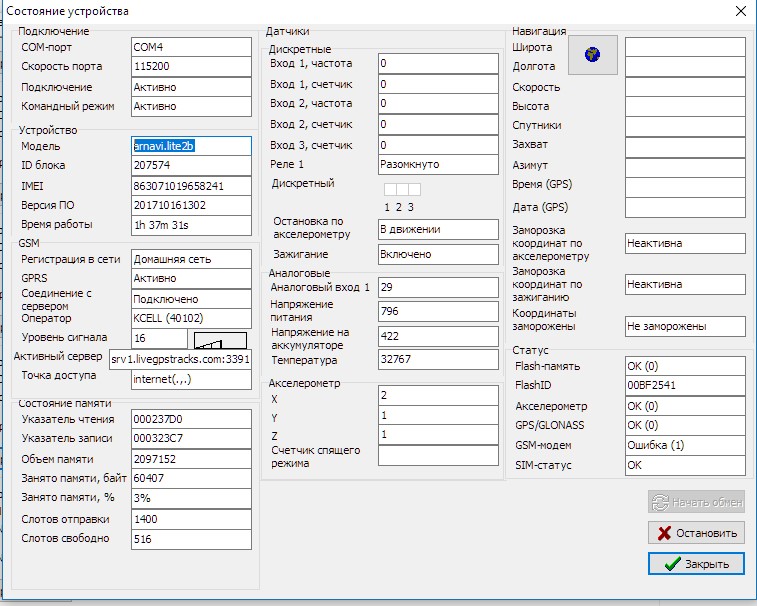Toggle discrete indicator box 3
Screen dimensions: 757x606
point(414,189)
